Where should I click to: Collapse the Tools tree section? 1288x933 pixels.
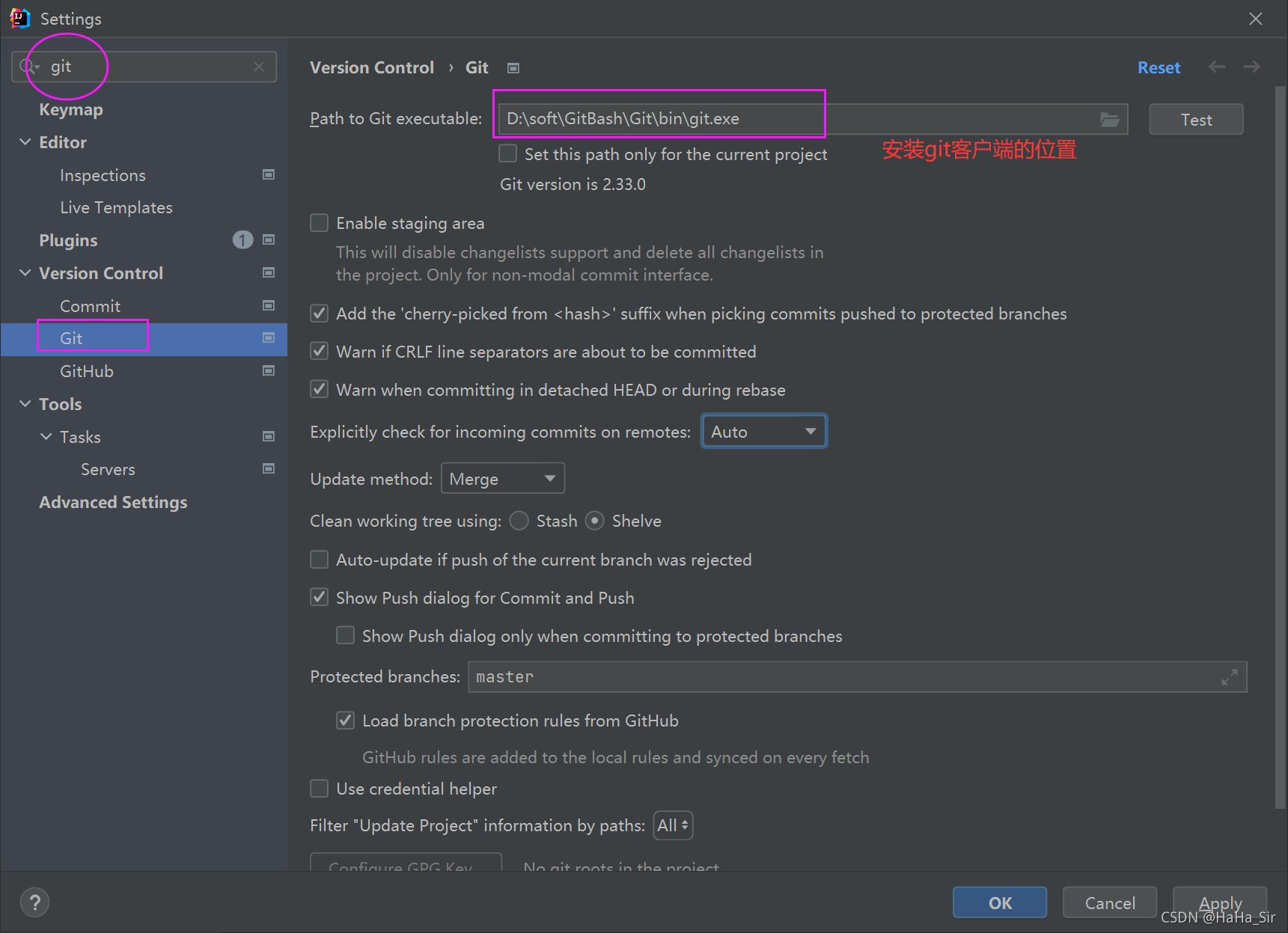[25, 404]
